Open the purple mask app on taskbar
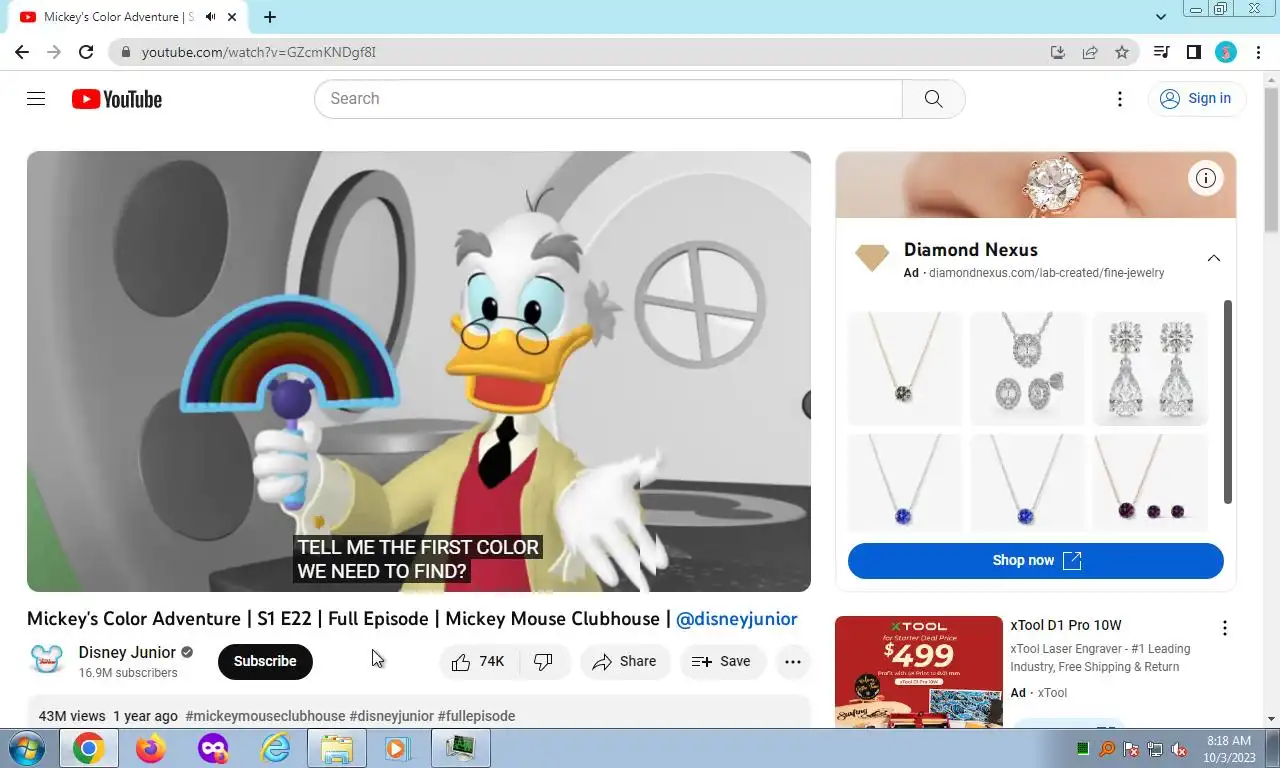The image size is (1280, 768). 213,748
